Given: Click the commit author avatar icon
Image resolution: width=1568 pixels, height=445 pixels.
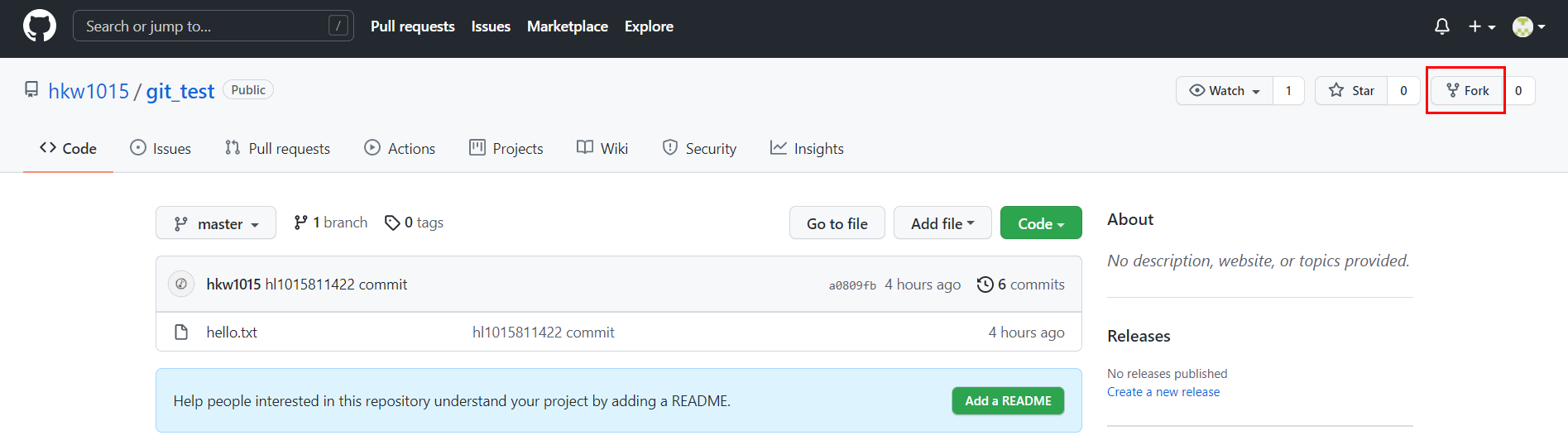Looking at the screenshot, I should (181, 284).
